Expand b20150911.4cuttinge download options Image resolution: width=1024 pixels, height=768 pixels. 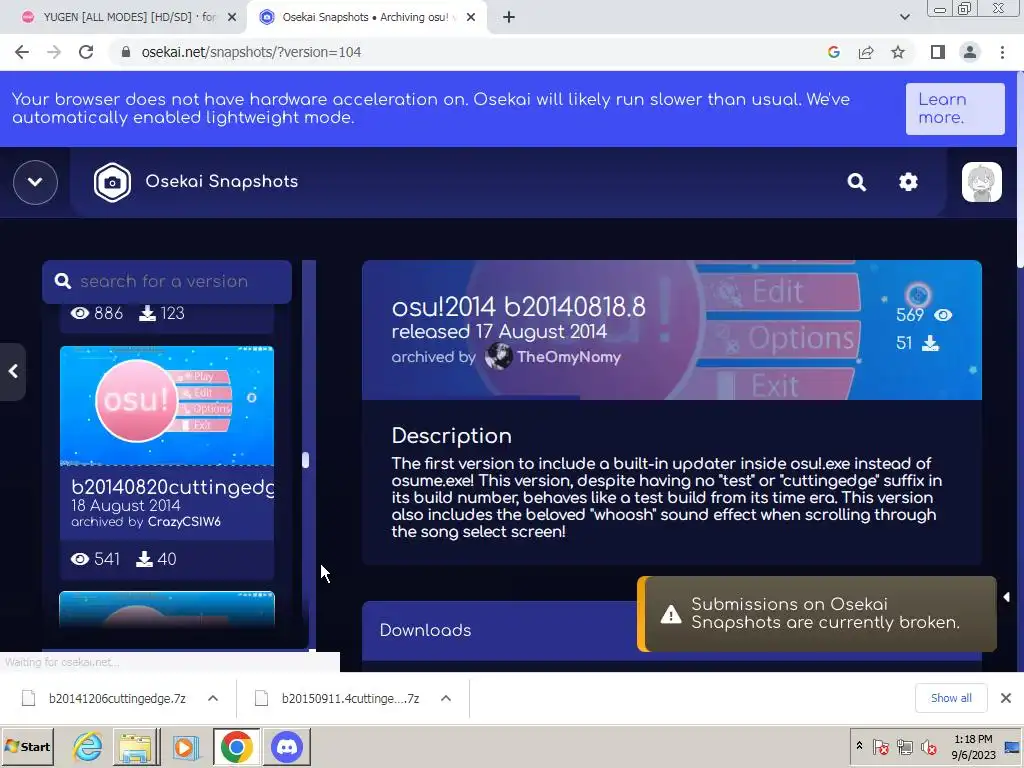[446, 698]
